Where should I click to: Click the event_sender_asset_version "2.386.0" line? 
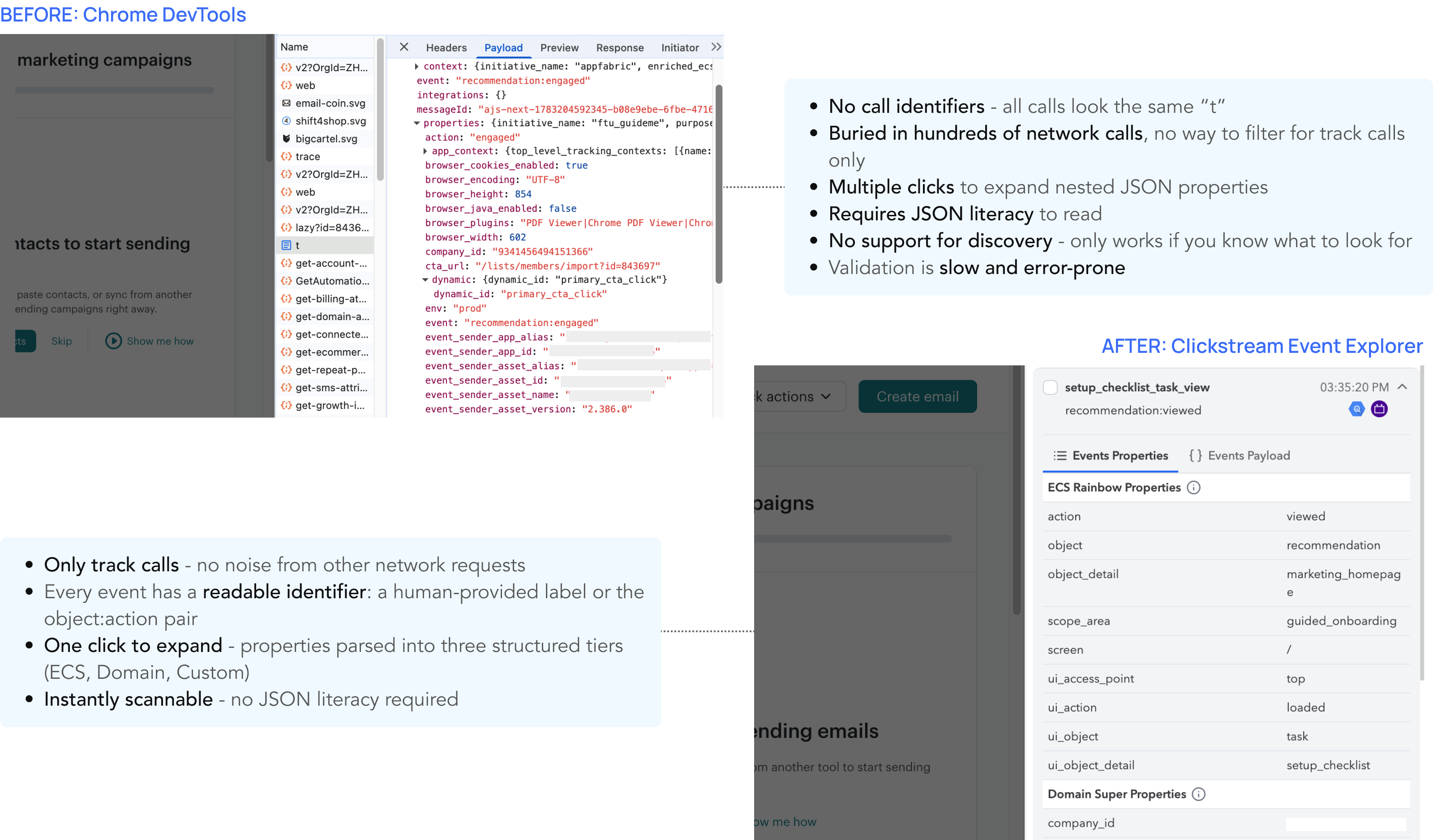[x=528, y=410]
